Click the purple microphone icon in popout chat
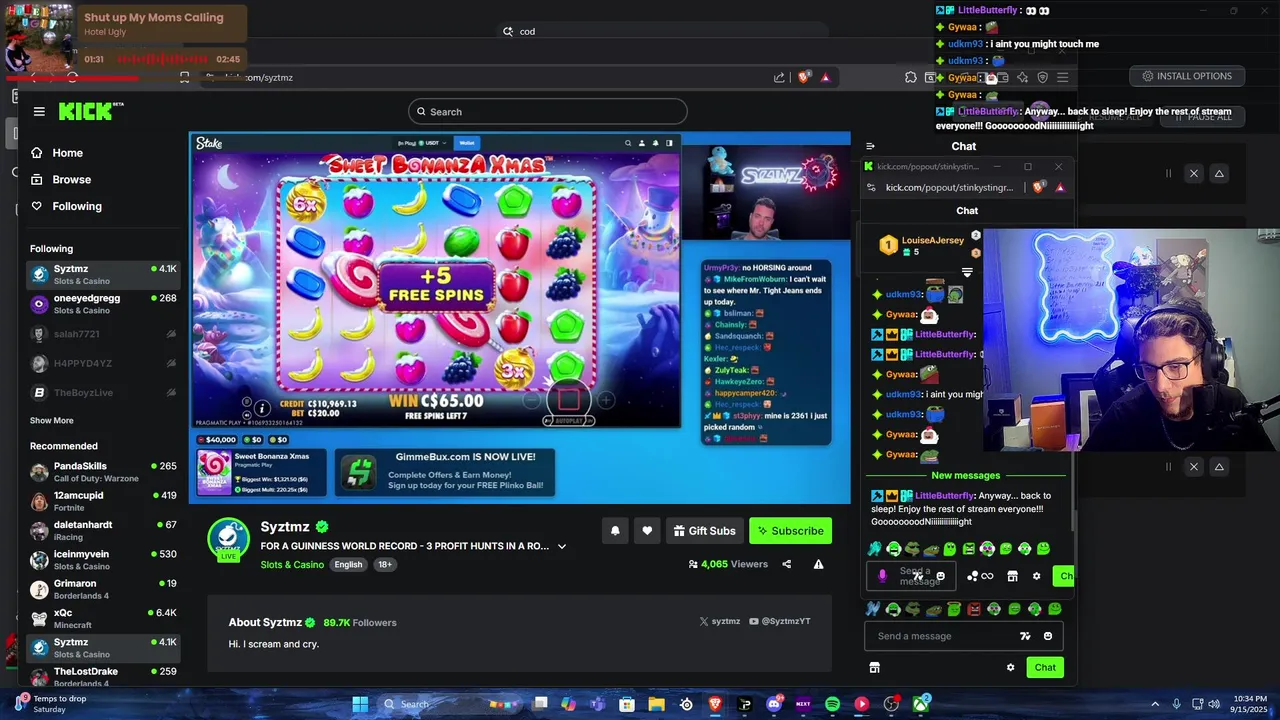Screen dimensions: 1280x720 pyautogui.click(x=882, y=576)
